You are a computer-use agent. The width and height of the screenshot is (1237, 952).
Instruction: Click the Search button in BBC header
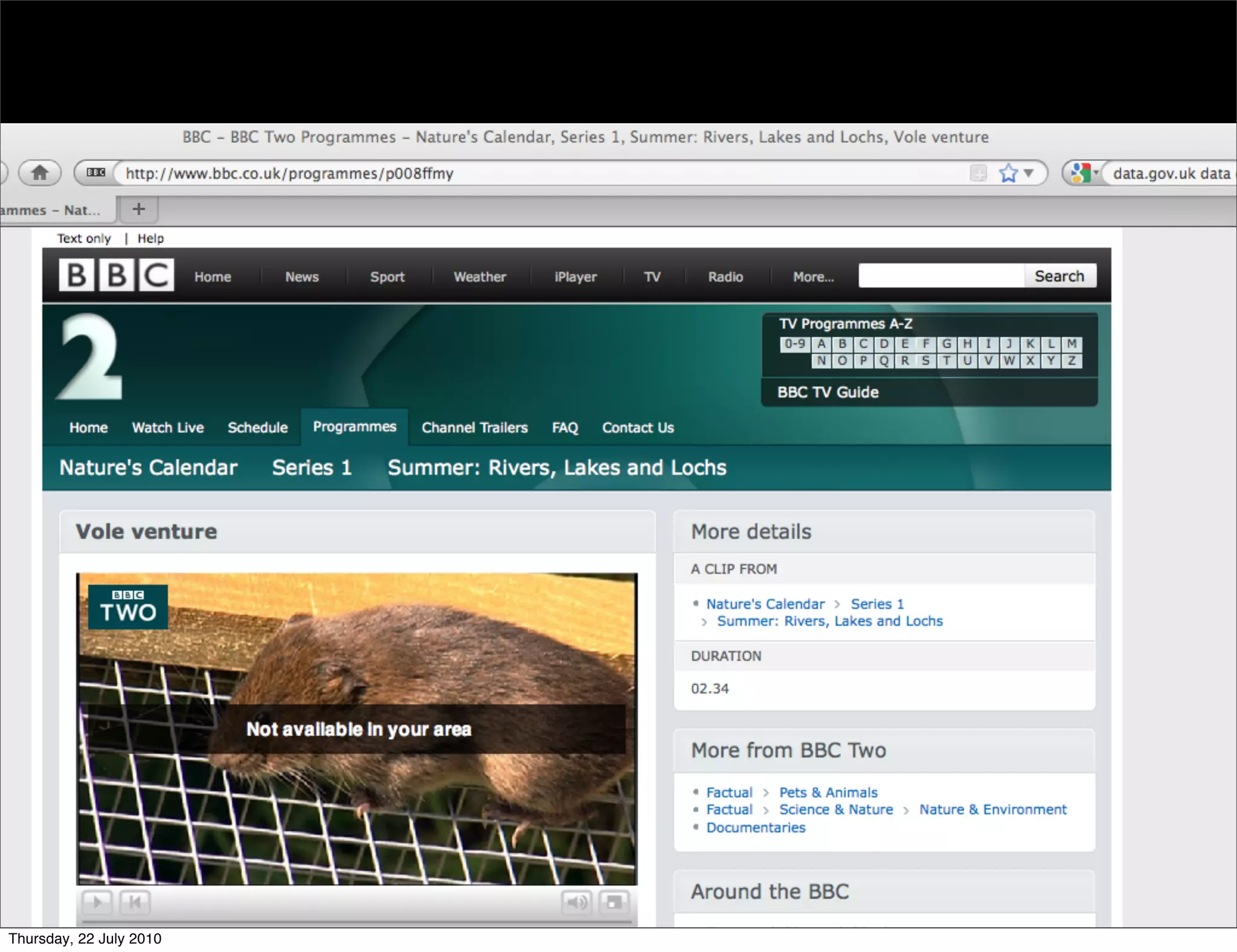(1059, 275)
